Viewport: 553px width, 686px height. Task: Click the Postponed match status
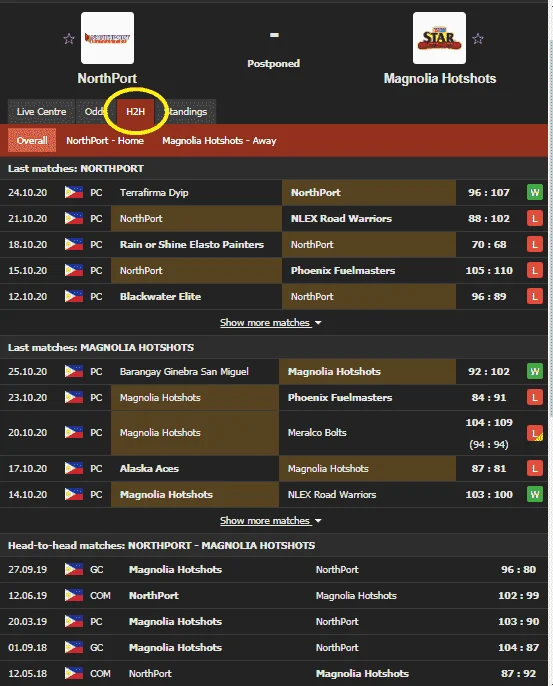[273, 63]
